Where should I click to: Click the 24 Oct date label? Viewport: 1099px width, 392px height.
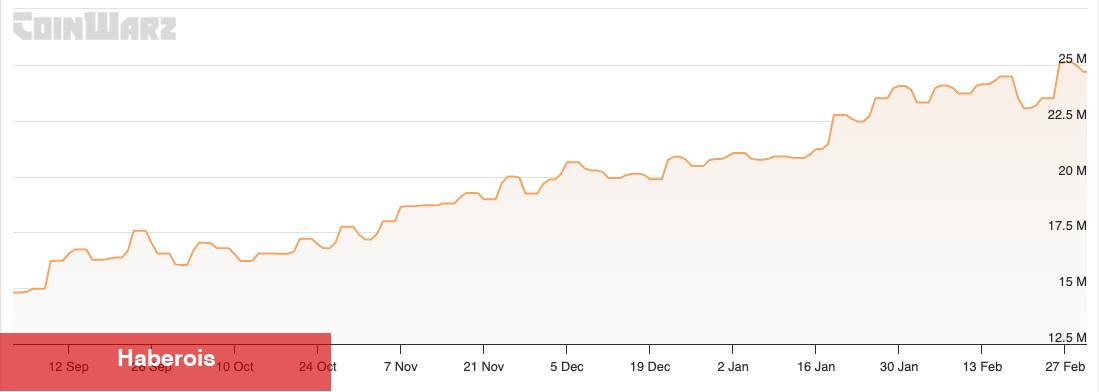(318, 367)
